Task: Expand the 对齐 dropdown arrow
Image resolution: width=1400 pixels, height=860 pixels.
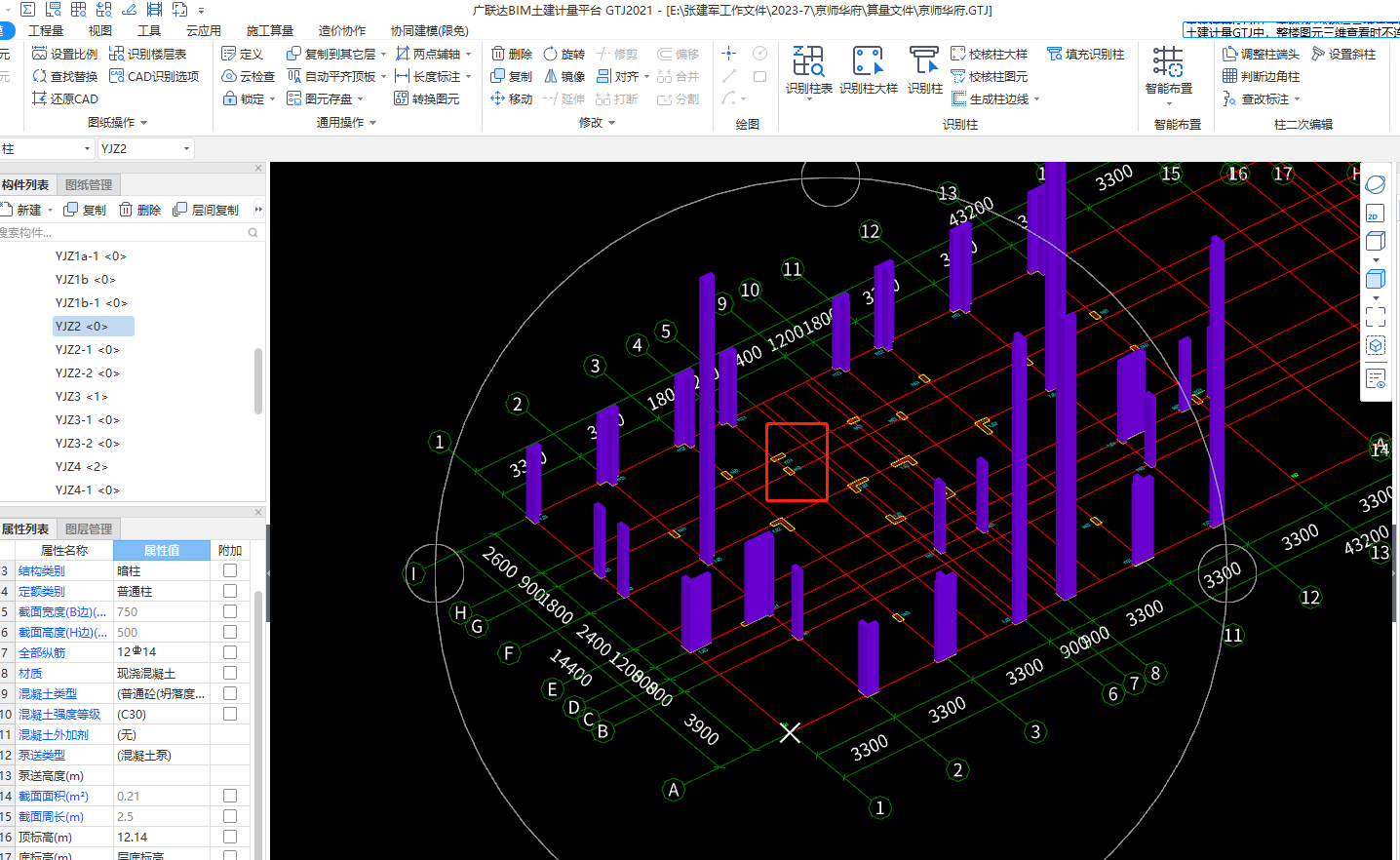Action: (x=646, y=77)
